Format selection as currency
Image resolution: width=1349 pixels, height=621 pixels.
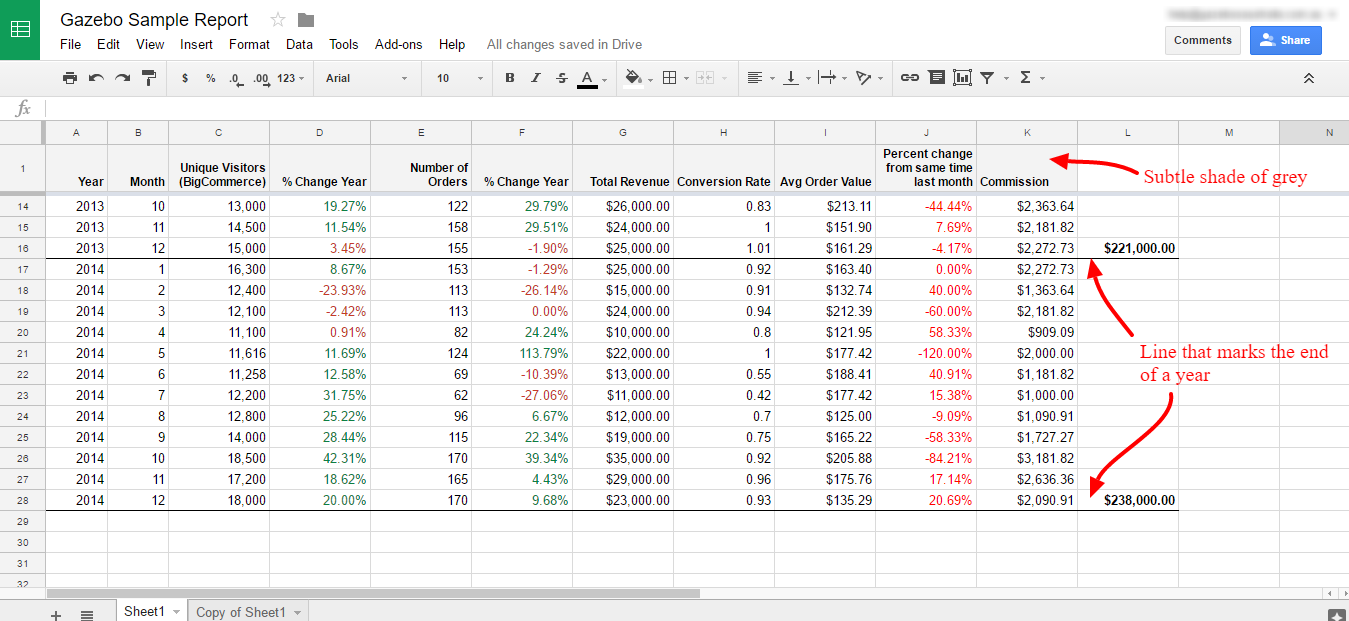(x=185, y=78)
